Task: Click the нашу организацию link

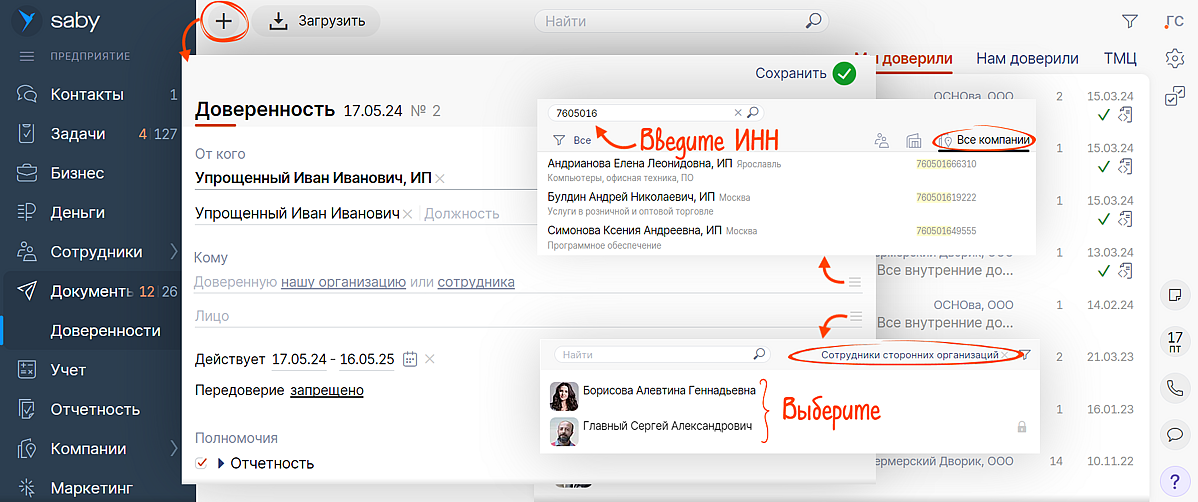Action: pyautogui.click(x=343, y=282)
